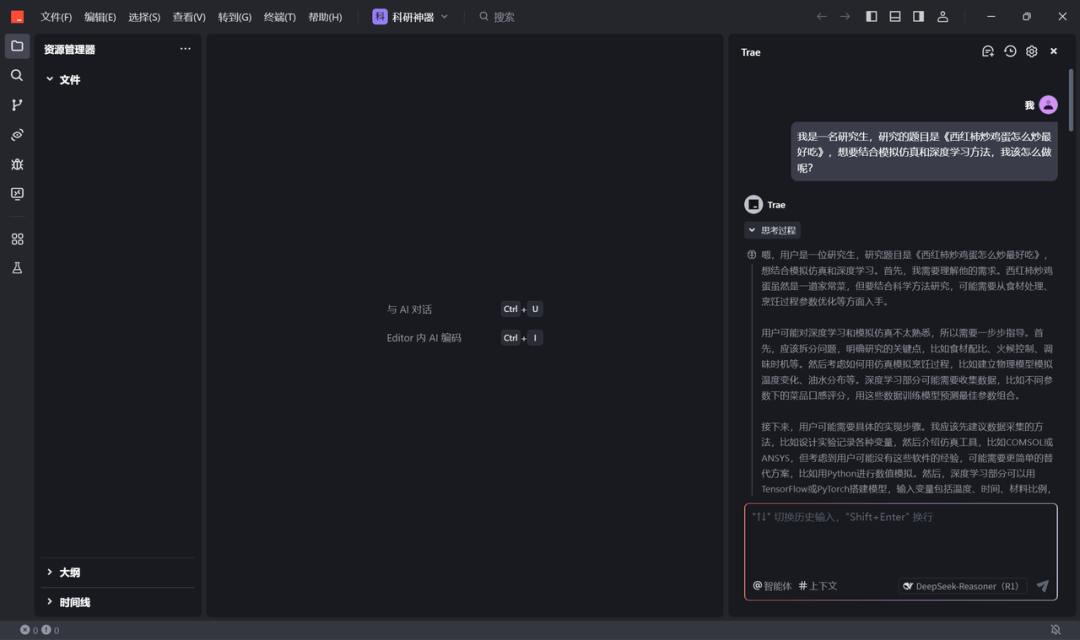The width and height of the screenshot is (1080, 640).
Task: Open the Extensions grid icon
Action: 17,239
